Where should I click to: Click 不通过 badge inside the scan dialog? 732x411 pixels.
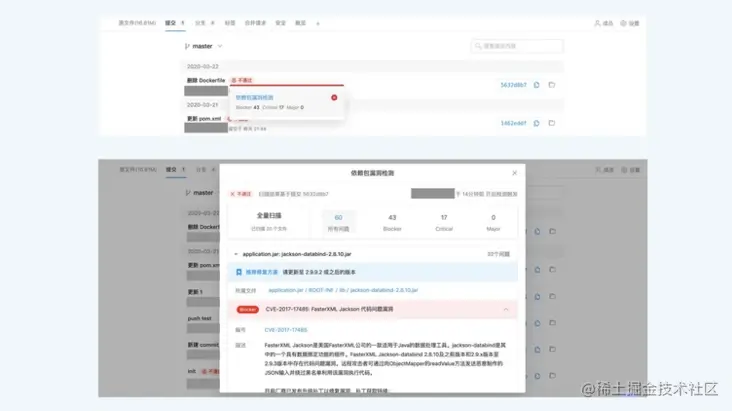click(x=241, y=194)
